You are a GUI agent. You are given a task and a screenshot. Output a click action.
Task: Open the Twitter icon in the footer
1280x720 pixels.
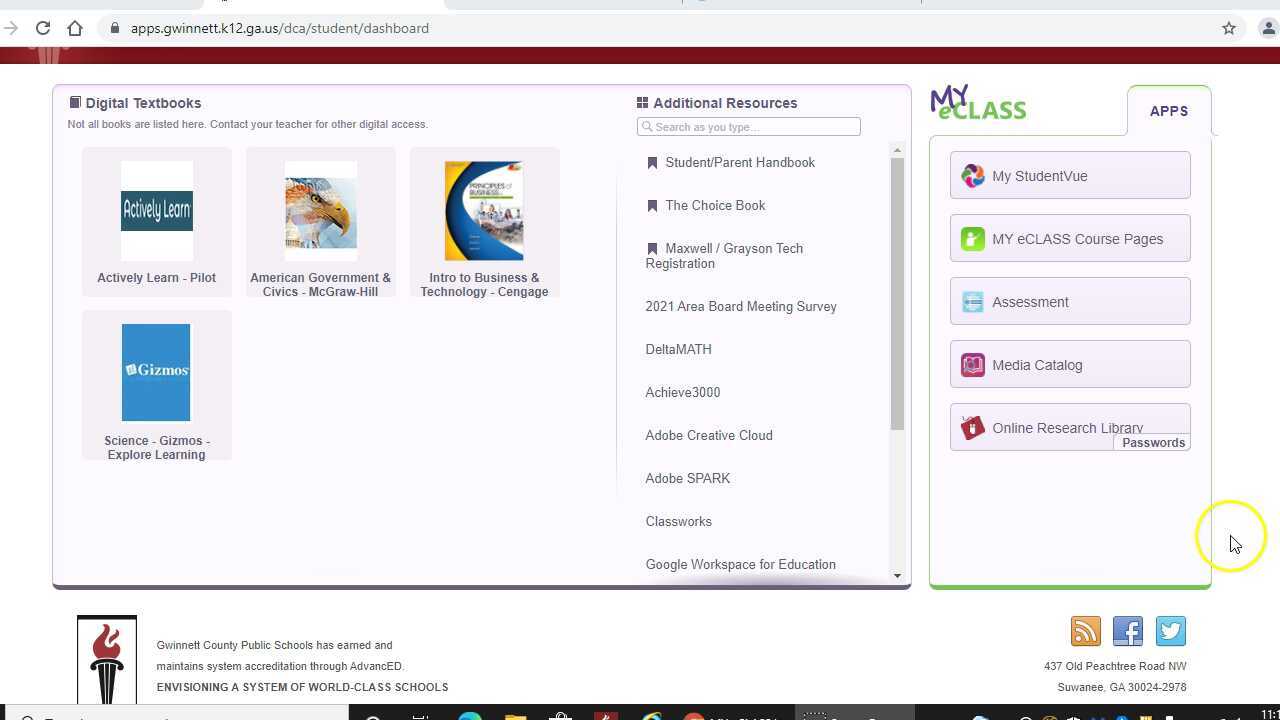pos(1170,631)
